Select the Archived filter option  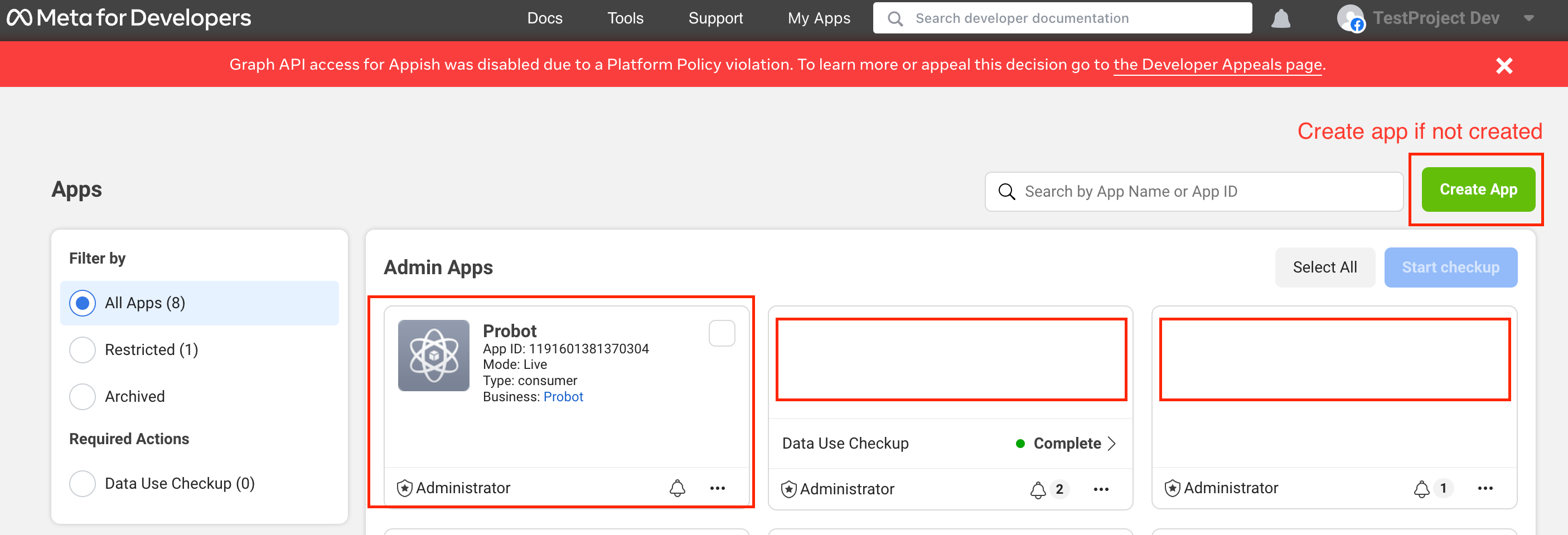[x=83, y=397]
